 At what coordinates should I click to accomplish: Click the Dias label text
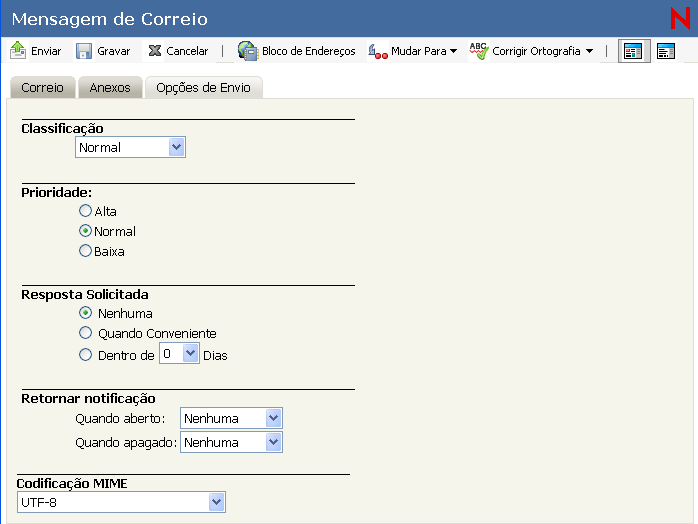(215, 356)
